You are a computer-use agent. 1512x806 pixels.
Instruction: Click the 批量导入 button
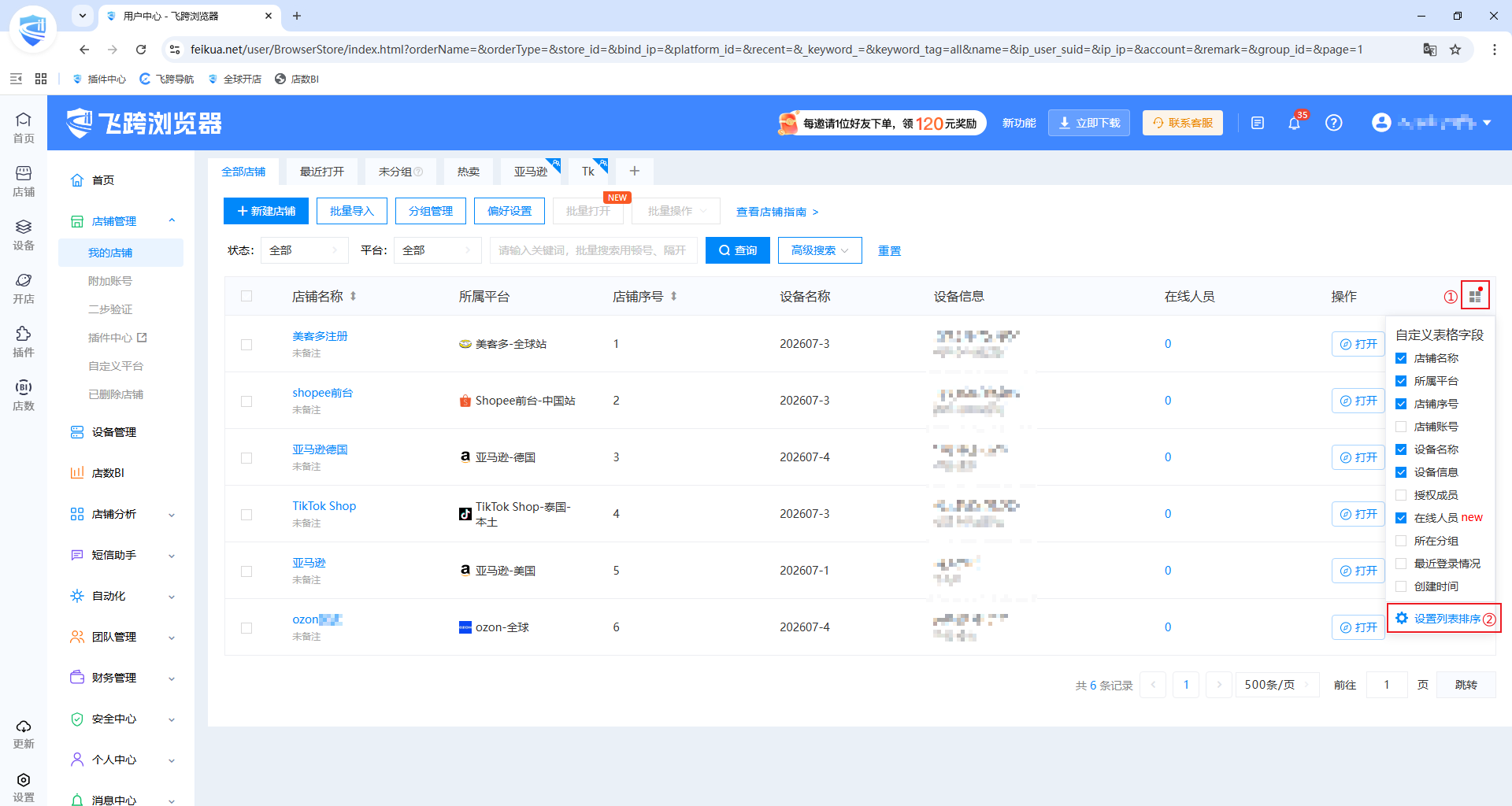point(352,211)
